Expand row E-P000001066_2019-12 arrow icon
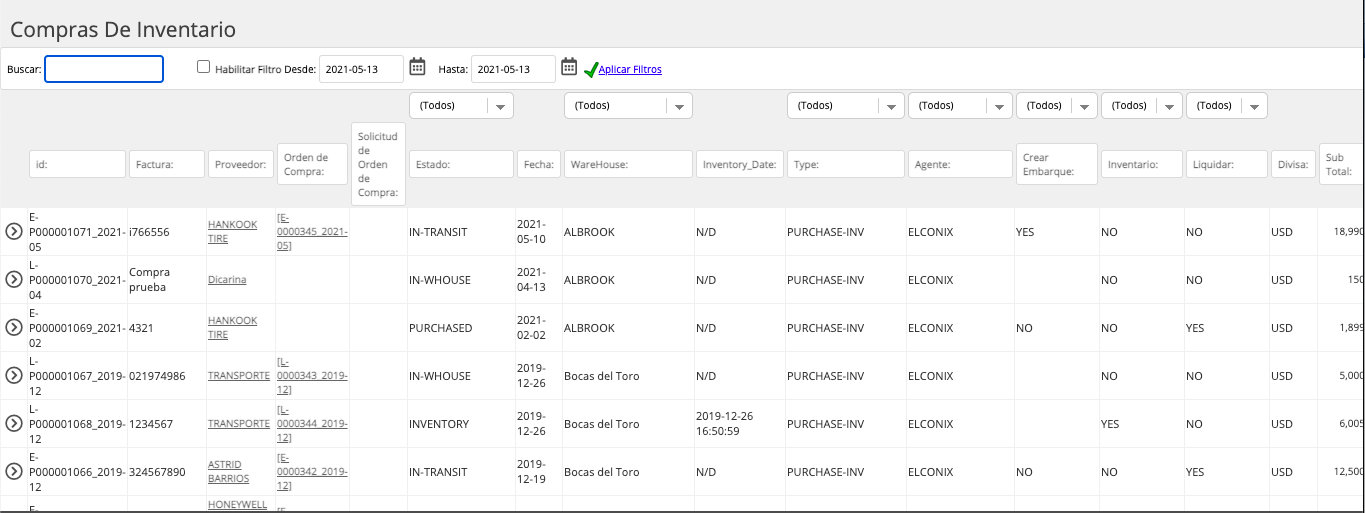The width and height of the screenshot is (1365, 513). (14, 472)
